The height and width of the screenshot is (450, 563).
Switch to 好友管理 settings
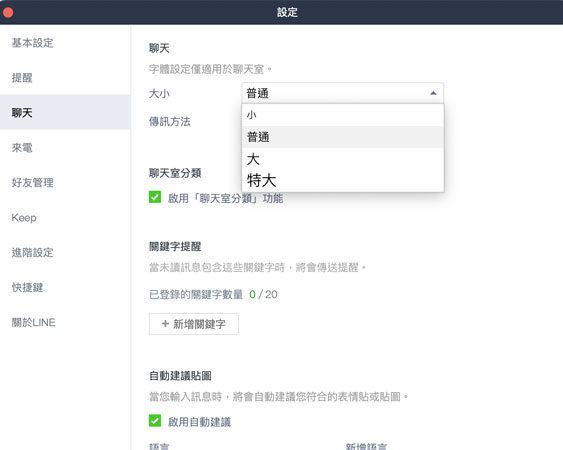pyautogui.click(x=32, y=182)
